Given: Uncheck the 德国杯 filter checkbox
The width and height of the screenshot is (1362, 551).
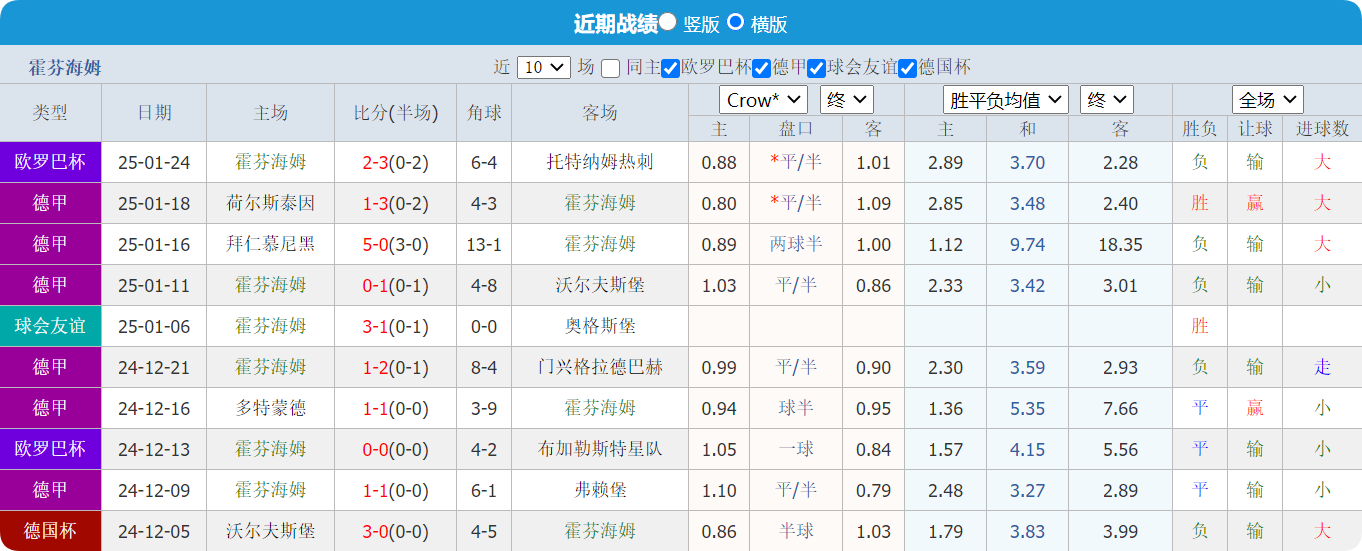Looking at the screenshot, I should pyautogui.click(x=907, y=69).
